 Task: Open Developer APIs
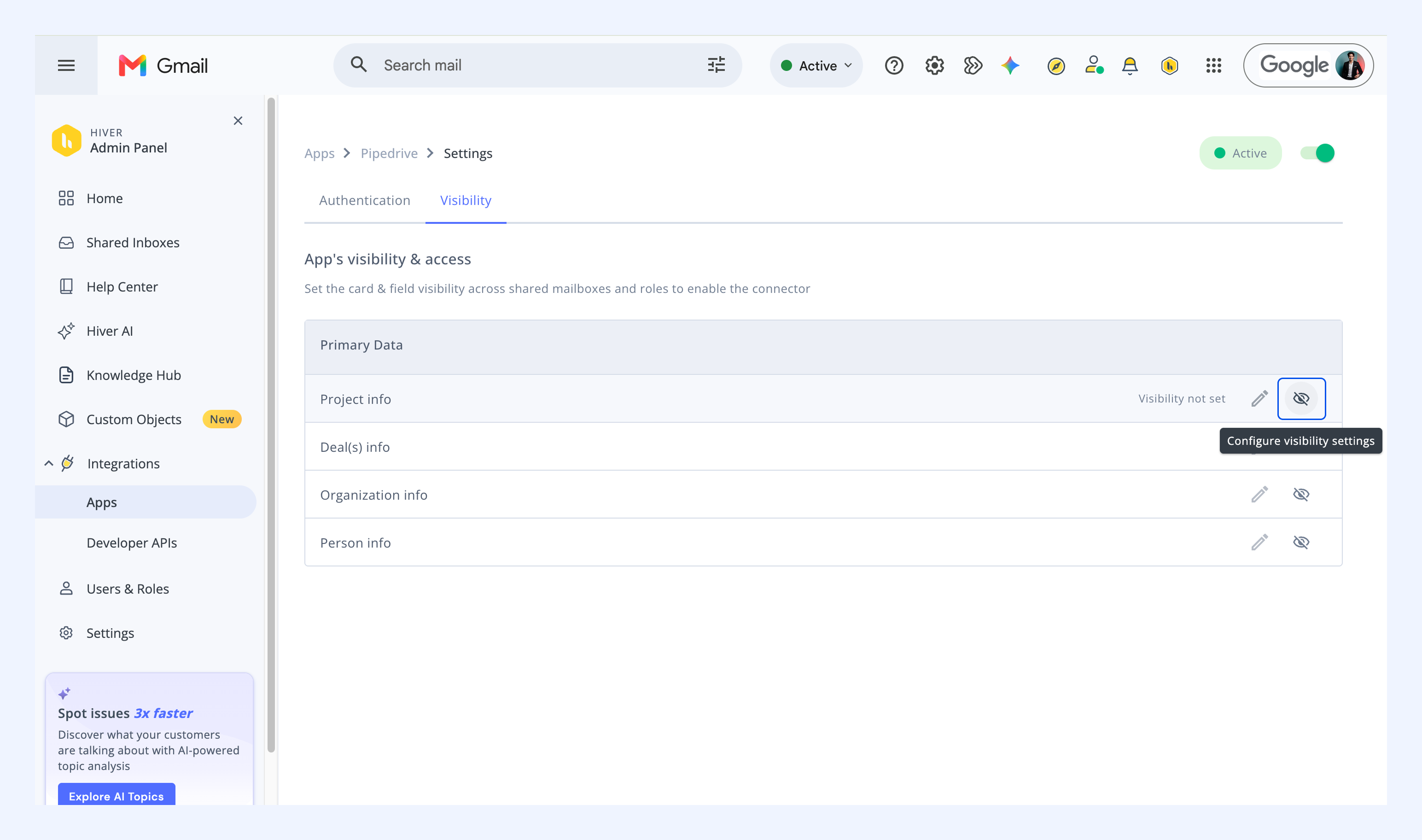point(131,543)
